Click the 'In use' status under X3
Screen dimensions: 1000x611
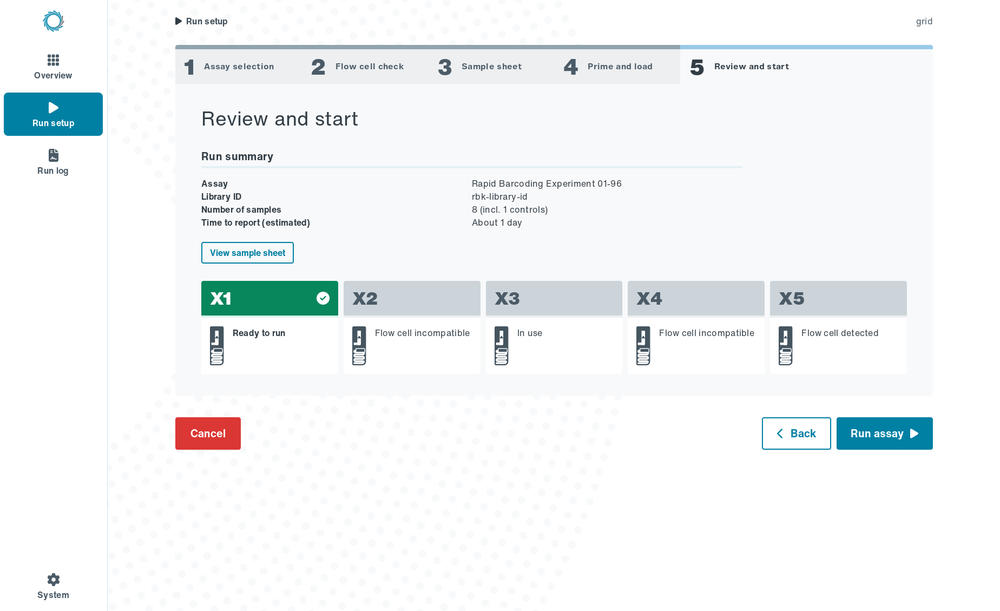(529, 333)
